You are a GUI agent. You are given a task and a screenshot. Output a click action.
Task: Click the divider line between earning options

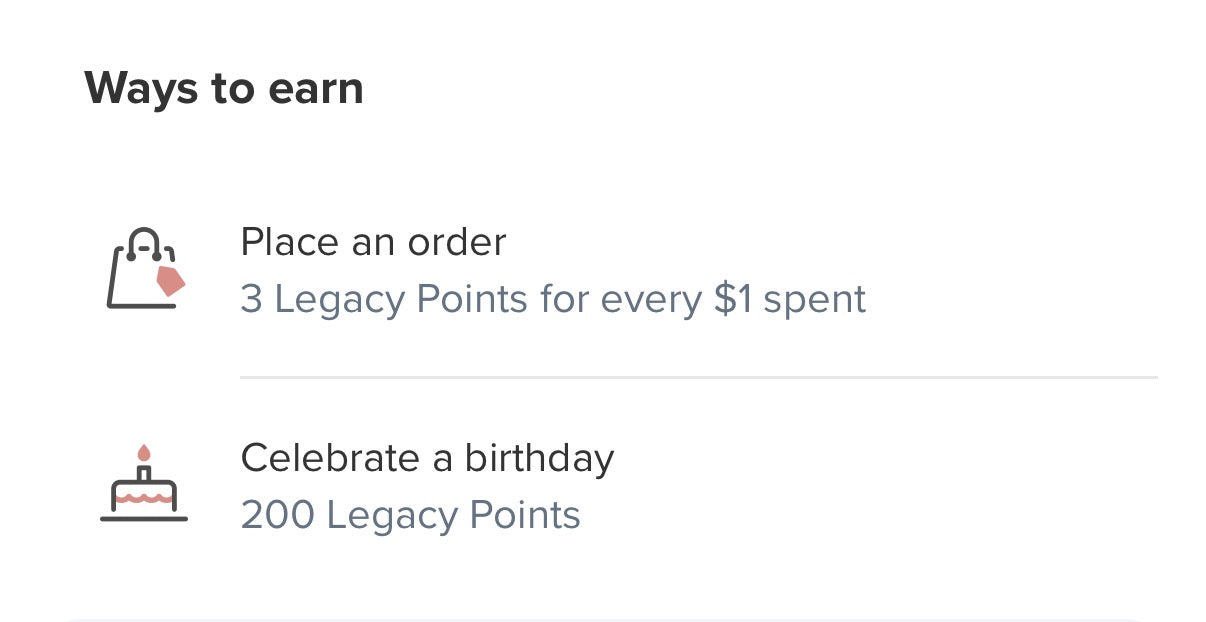click(x=698, y=378)
